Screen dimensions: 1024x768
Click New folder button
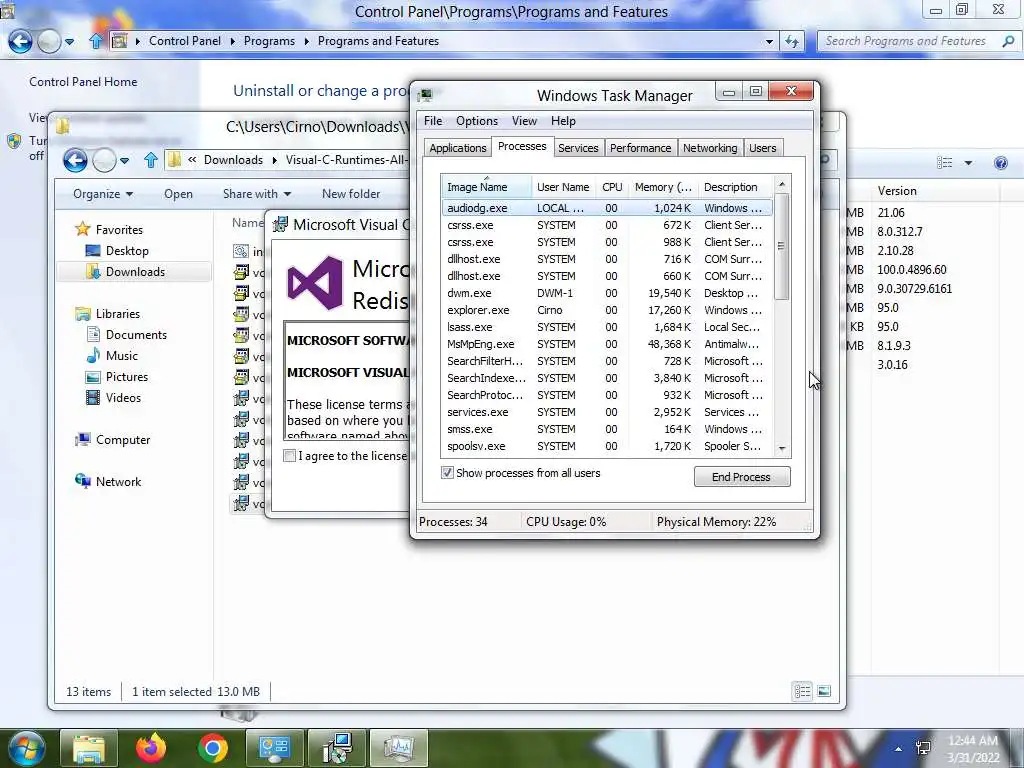tap(351, 194)
